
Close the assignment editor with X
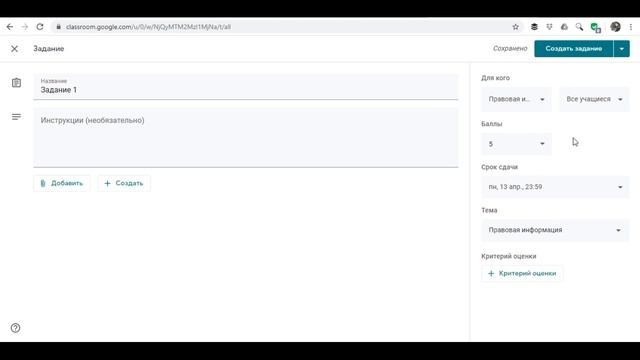tap(14, 49)
